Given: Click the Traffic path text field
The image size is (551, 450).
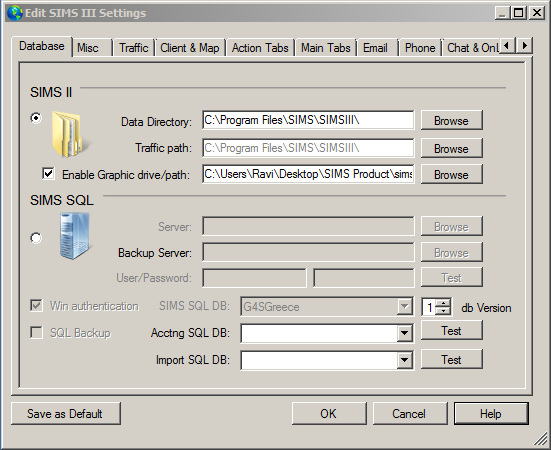Looking at the screenshot, I should pos(308,148).
